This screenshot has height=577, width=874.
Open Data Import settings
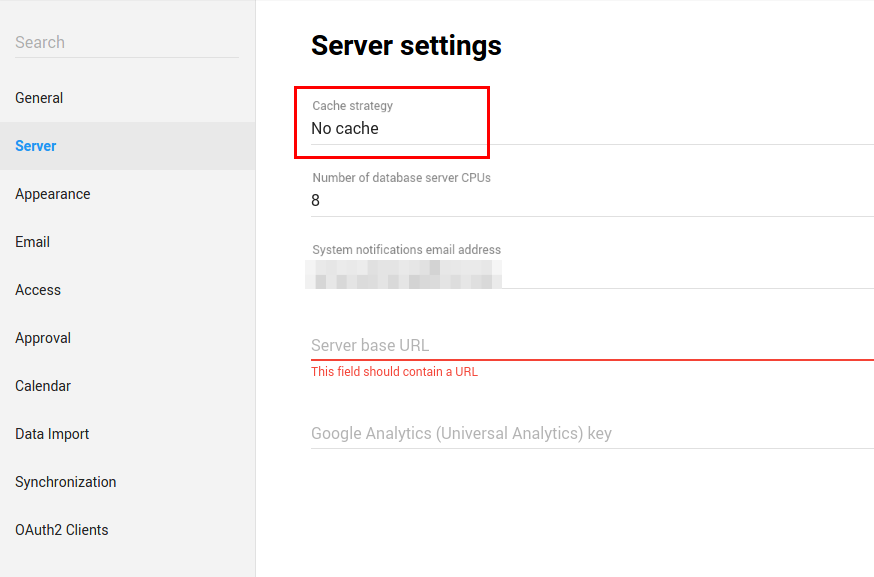(x=52, y=434)
